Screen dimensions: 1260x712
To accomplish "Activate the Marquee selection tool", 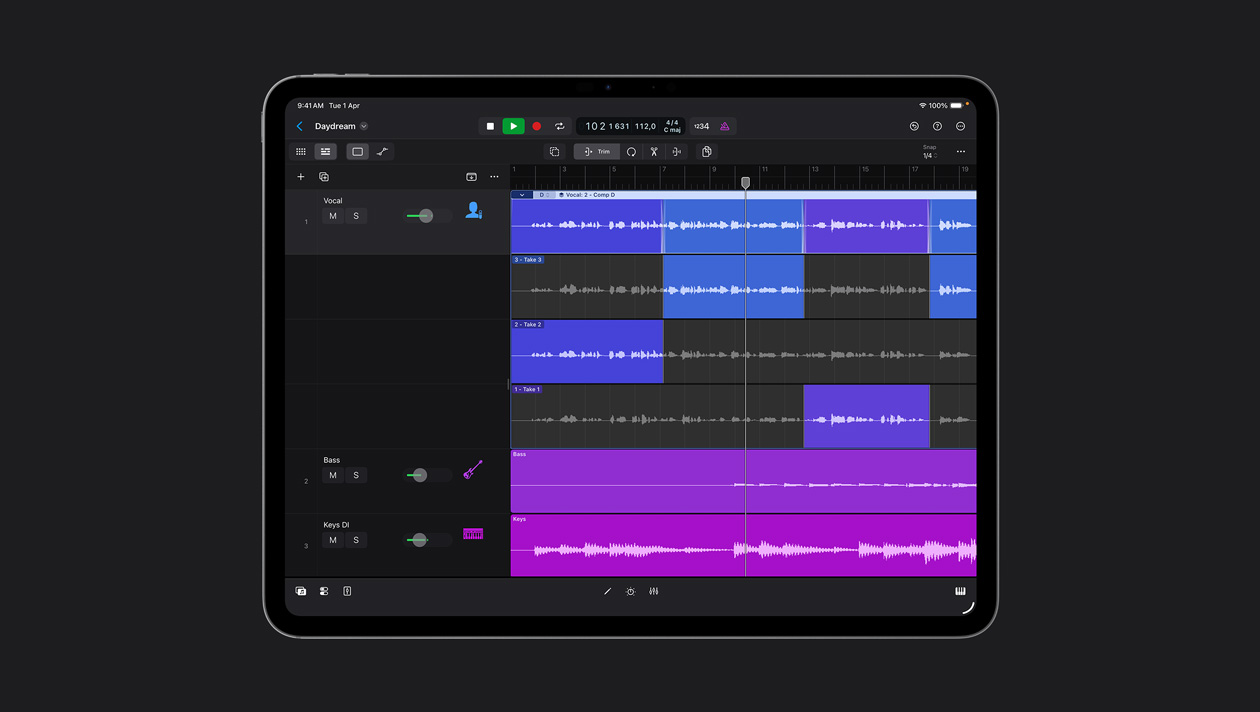I will pos(555,151).
